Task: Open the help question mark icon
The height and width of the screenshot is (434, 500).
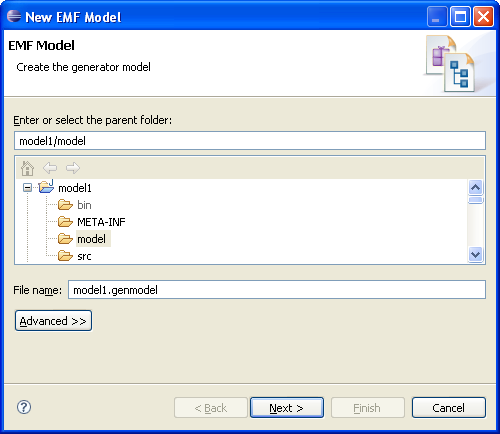Action: coord(24,407)
